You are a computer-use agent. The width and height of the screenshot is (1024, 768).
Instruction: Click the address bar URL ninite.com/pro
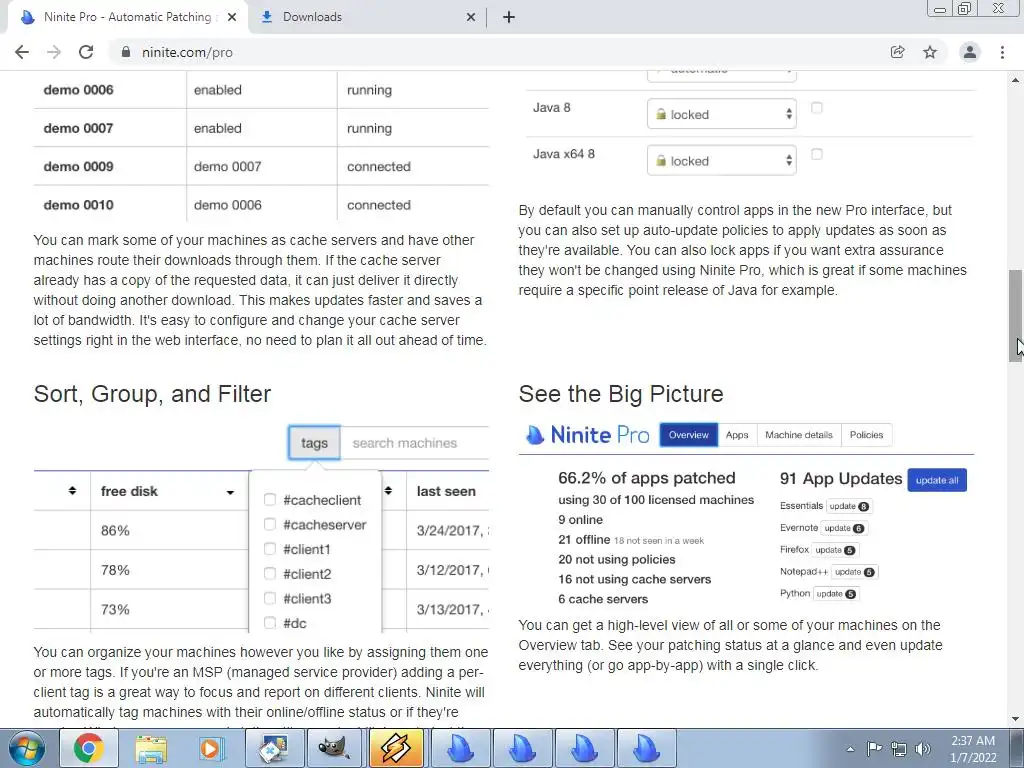[x=187, y=52]
